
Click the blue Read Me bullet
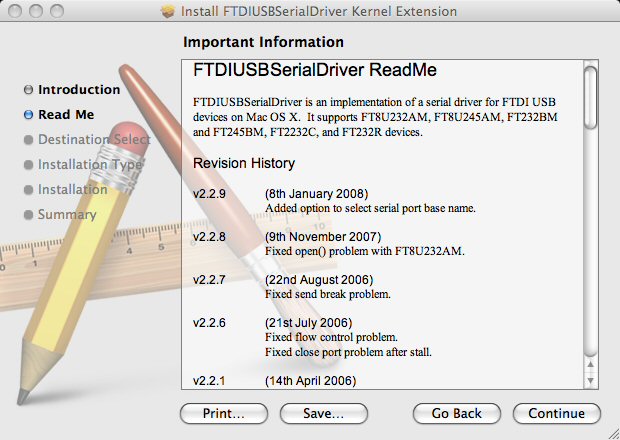[x=28, y=115]
